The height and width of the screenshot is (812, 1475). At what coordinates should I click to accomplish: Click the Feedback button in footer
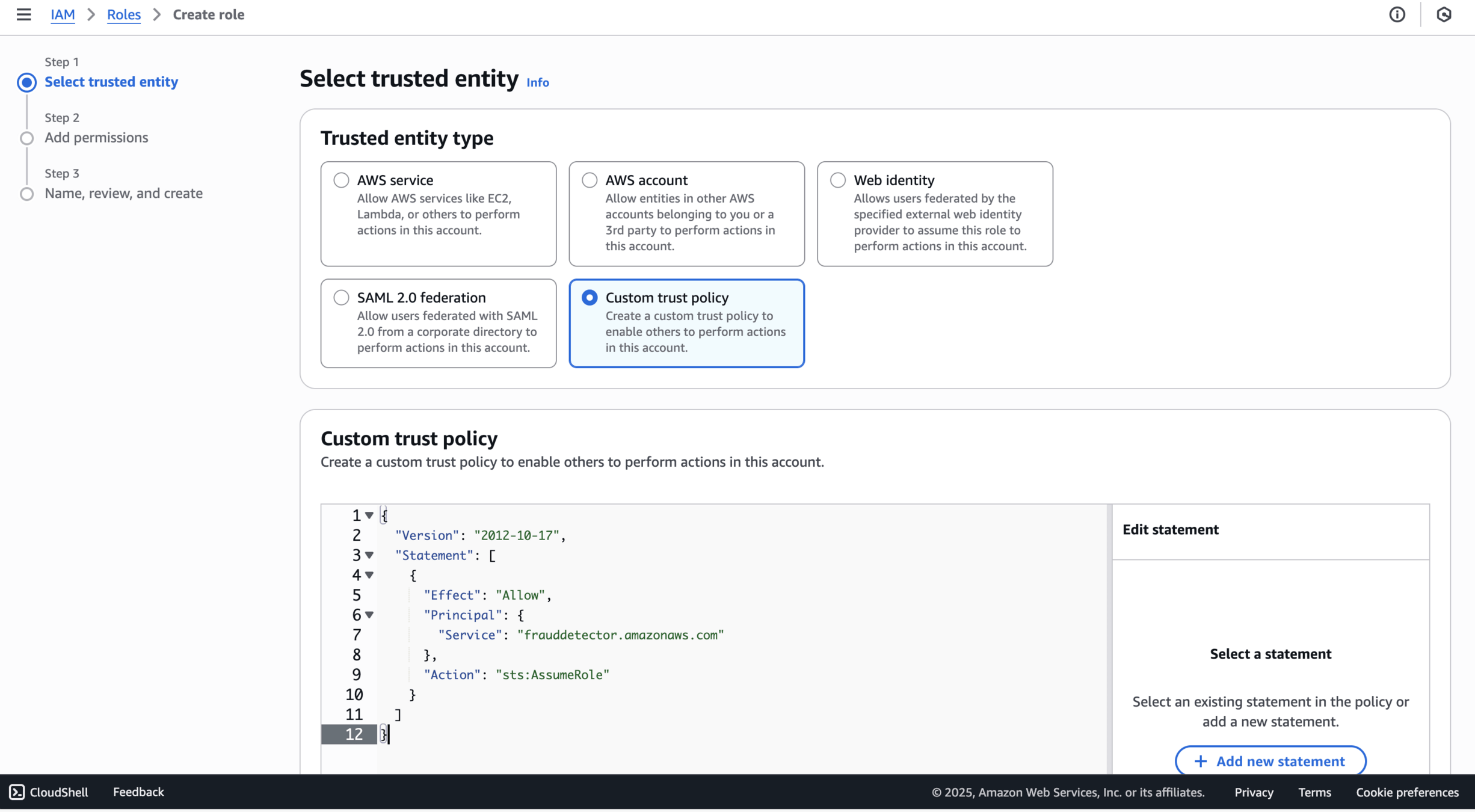click(138, 792)
